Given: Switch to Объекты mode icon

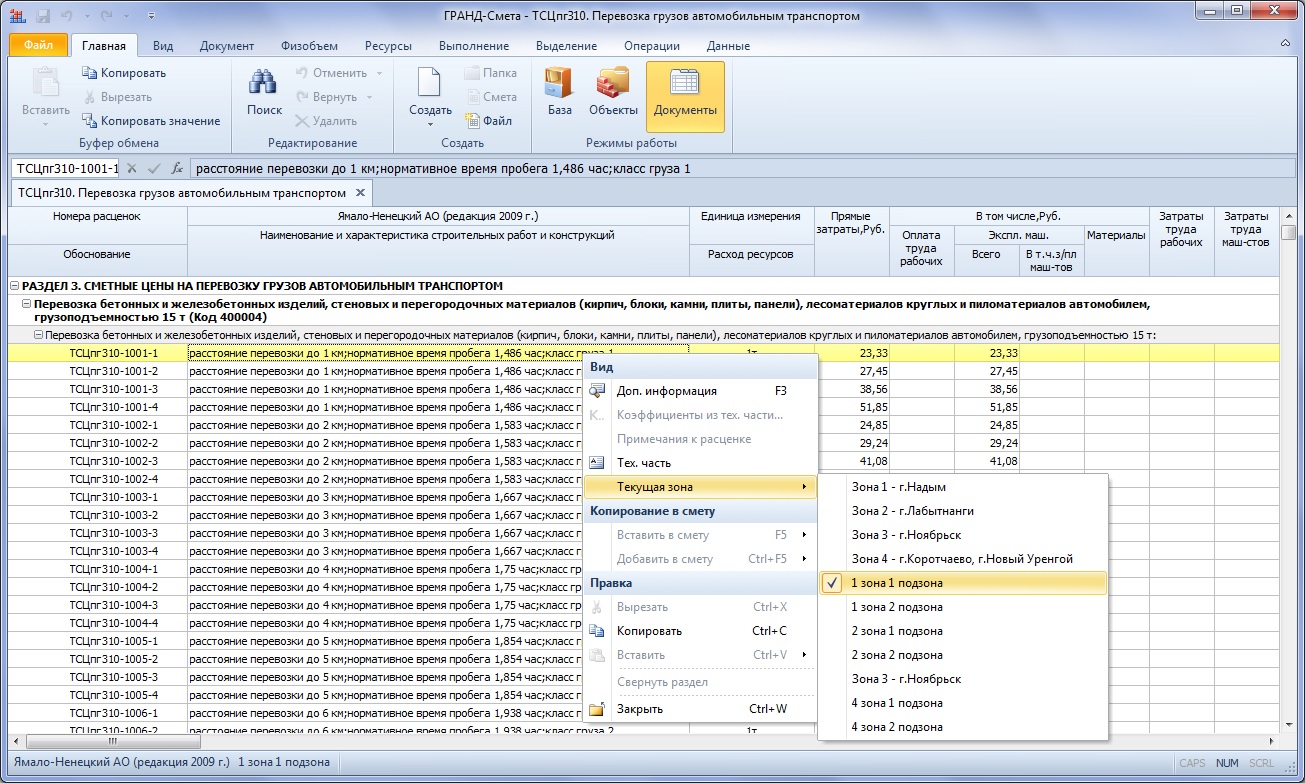Looking at the screenshot, I should (613, 86).
